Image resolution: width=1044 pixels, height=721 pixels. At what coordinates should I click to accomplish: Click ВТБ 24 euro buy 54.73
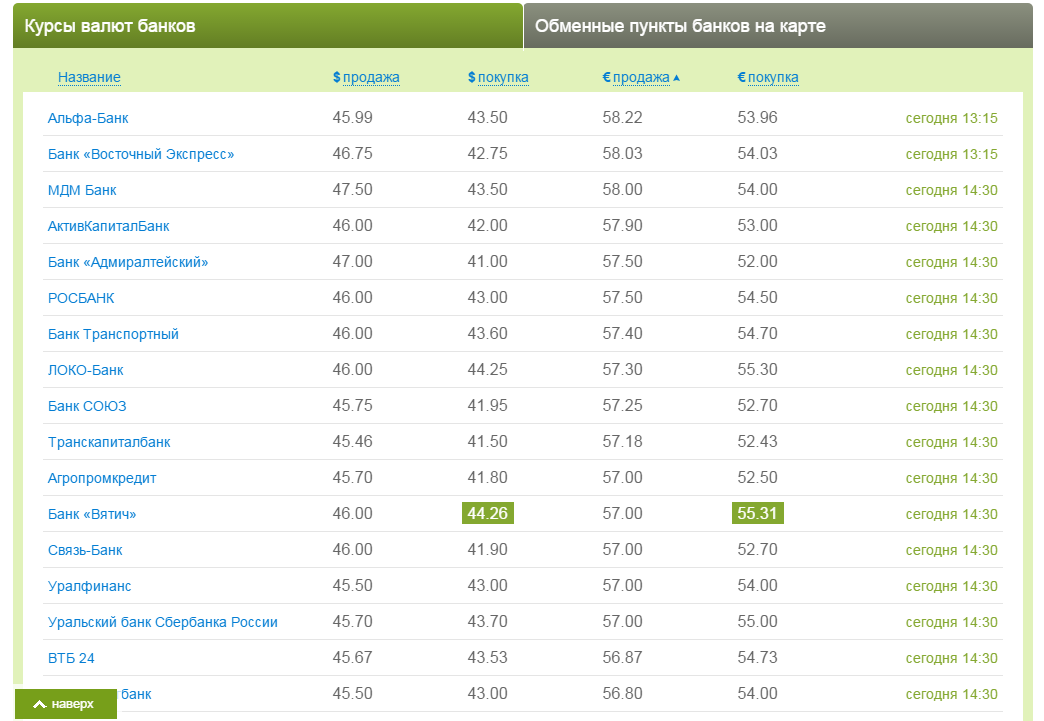click(757, 657)
